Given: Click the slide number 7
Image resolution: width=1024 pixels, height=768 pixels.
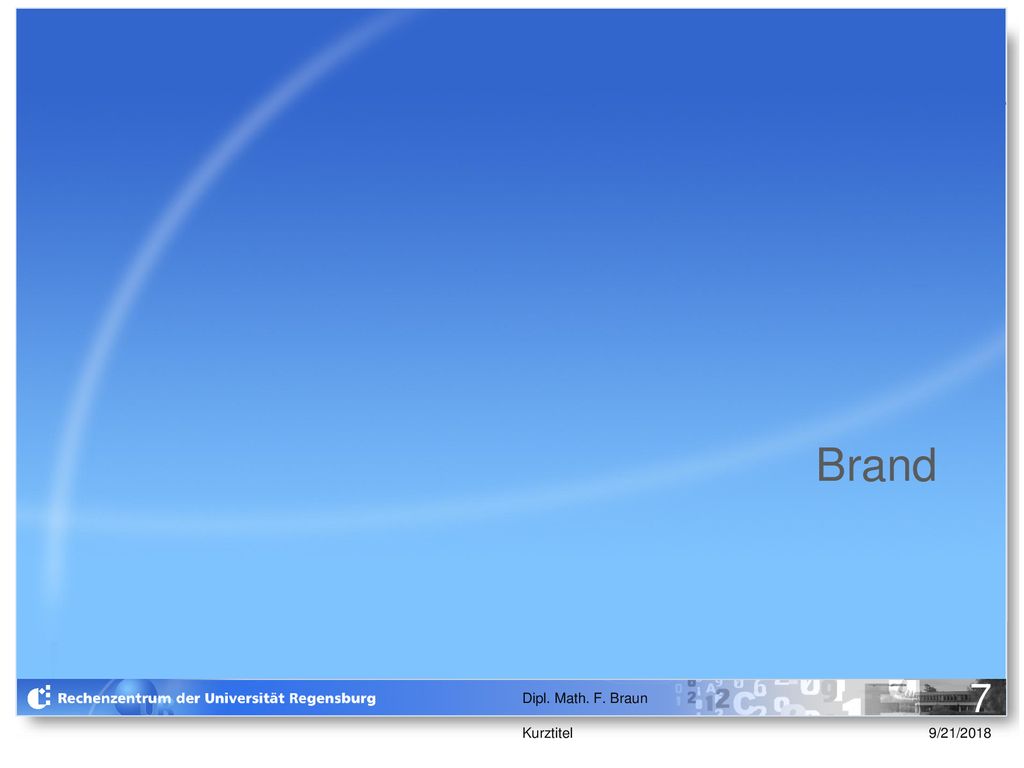Looking at the screenshot, I should pos(980,697).
